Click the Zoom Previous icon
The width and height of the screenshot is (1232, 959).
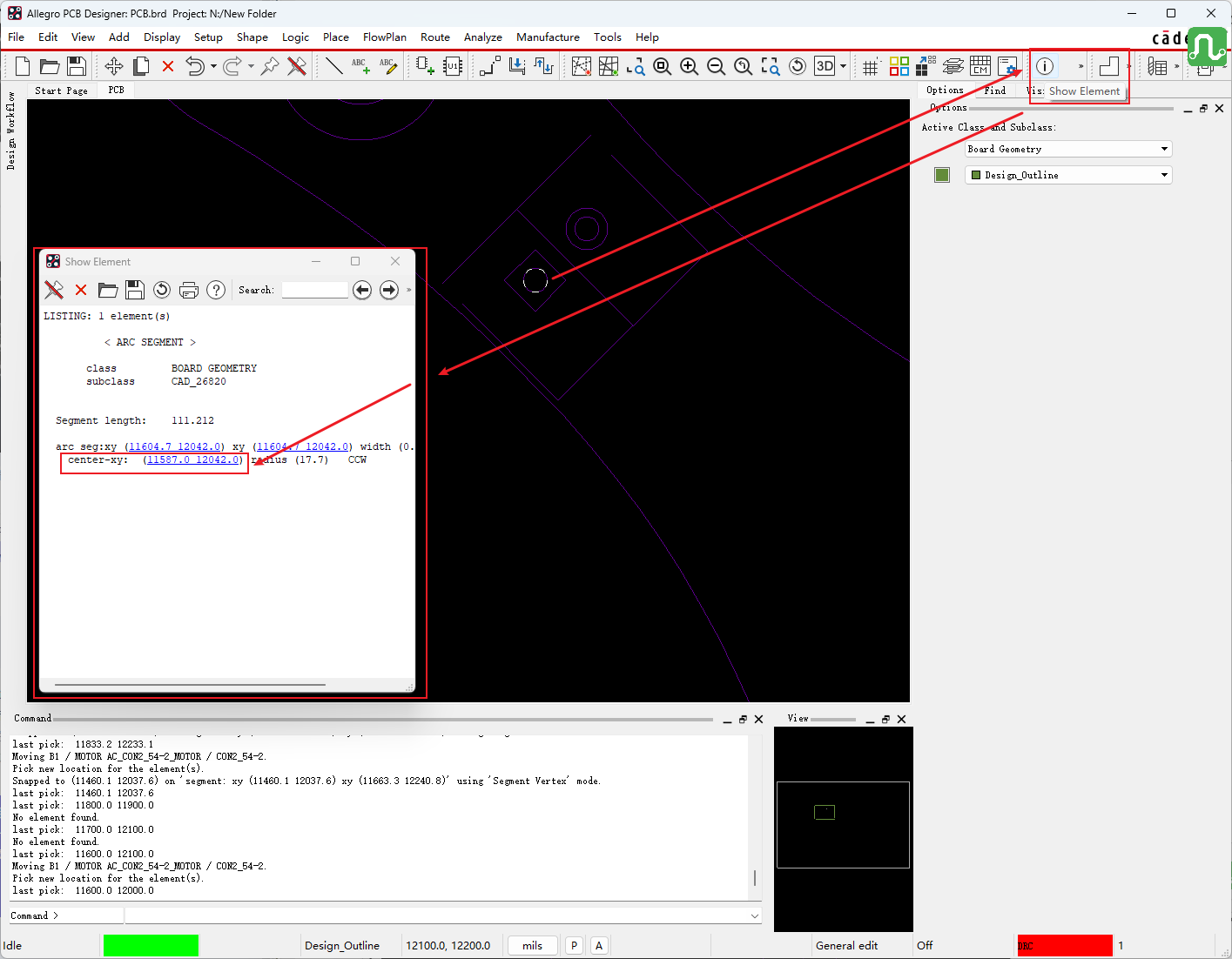click(x=744, y=66)
